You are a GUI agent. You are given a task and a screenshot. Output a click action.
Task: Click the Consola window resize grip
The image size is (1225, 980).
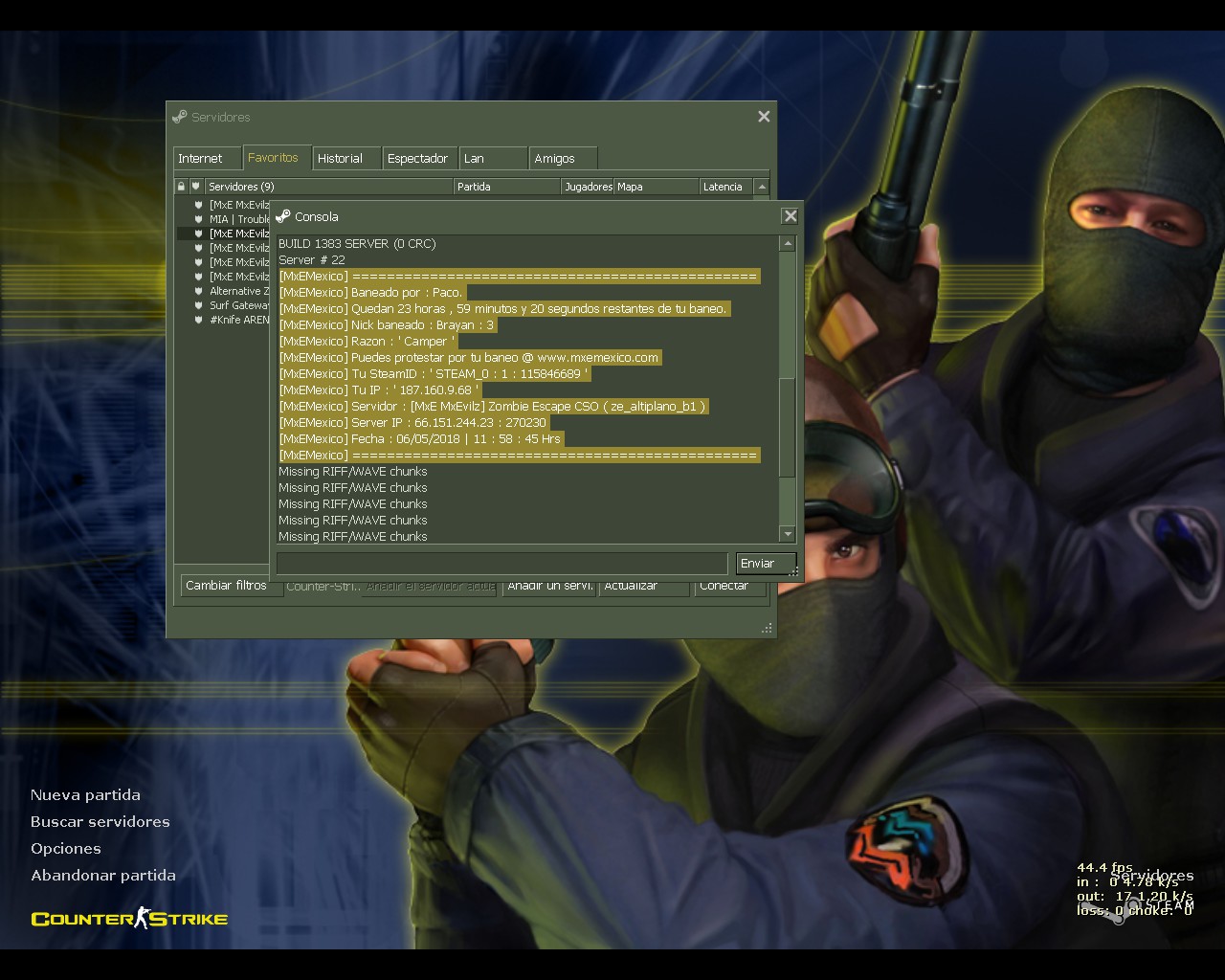click(x=794, y=570)
